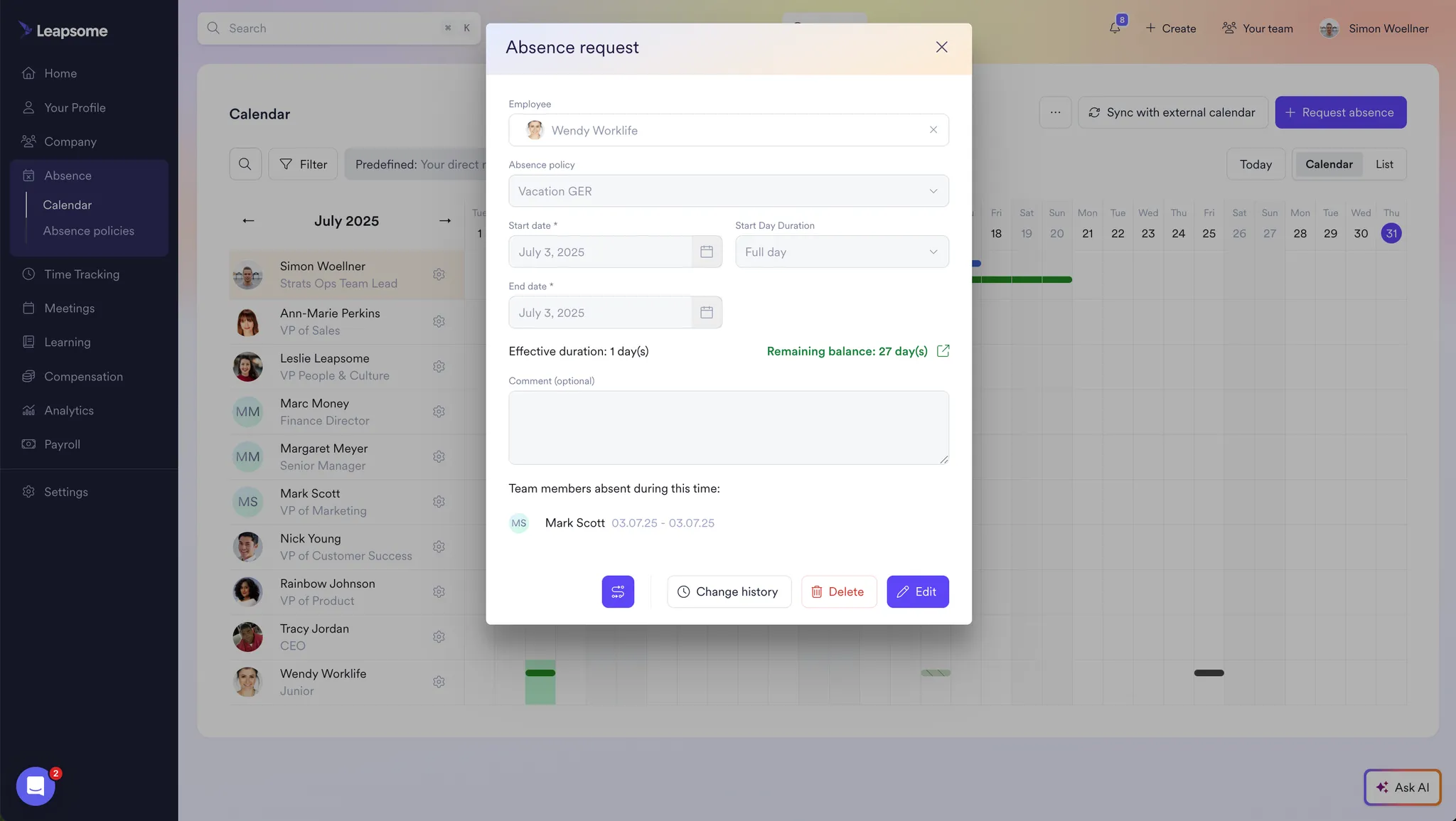Open the Start Day Duration dropdown
Screen dimensions: 1456x821
click(x=841, y=252)
